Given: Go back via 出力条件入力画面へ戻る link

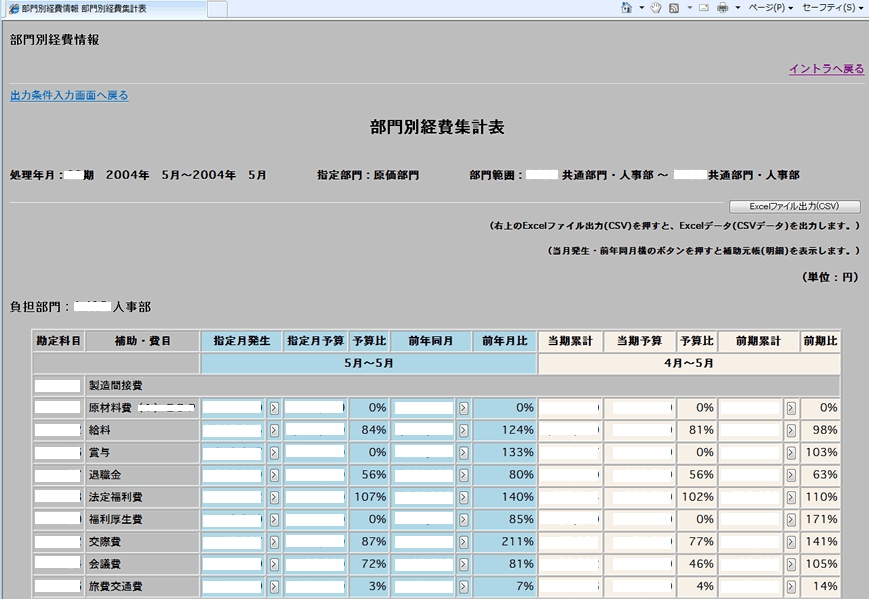Looking at the screenshot, I should pyautogui.click(x=69, y=95).
